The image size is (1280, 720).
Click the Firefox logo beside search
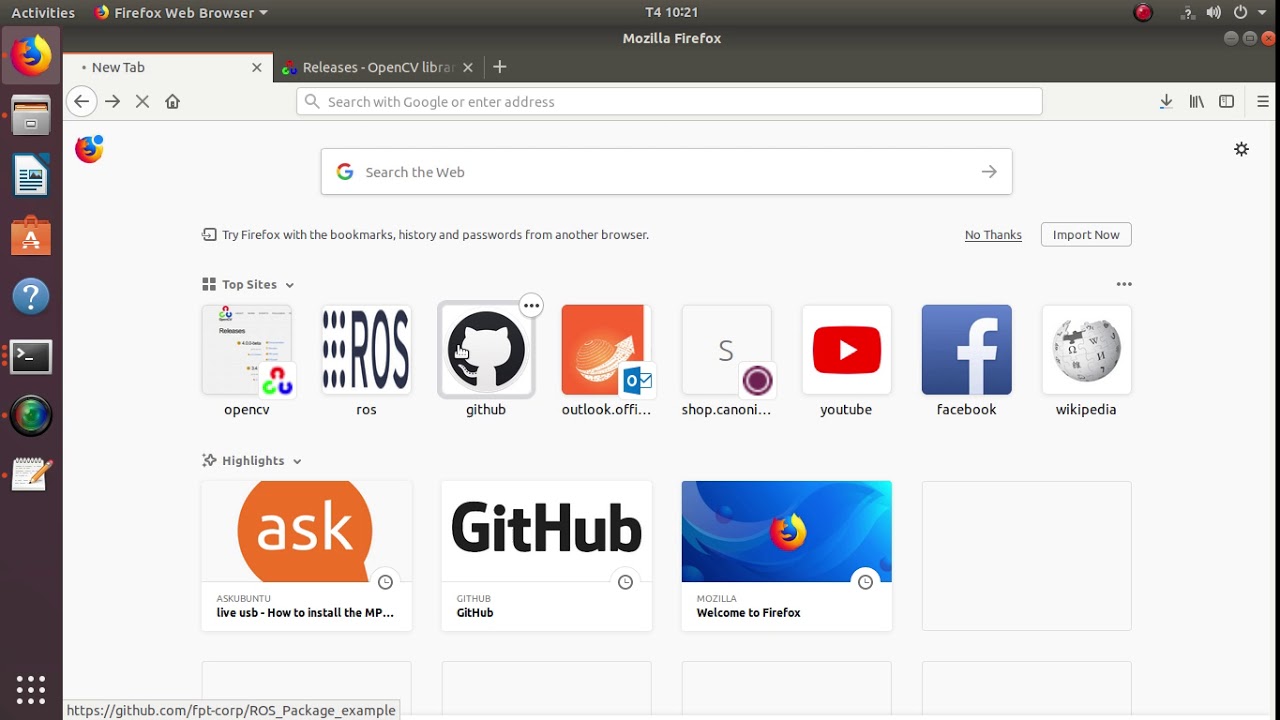89,149
